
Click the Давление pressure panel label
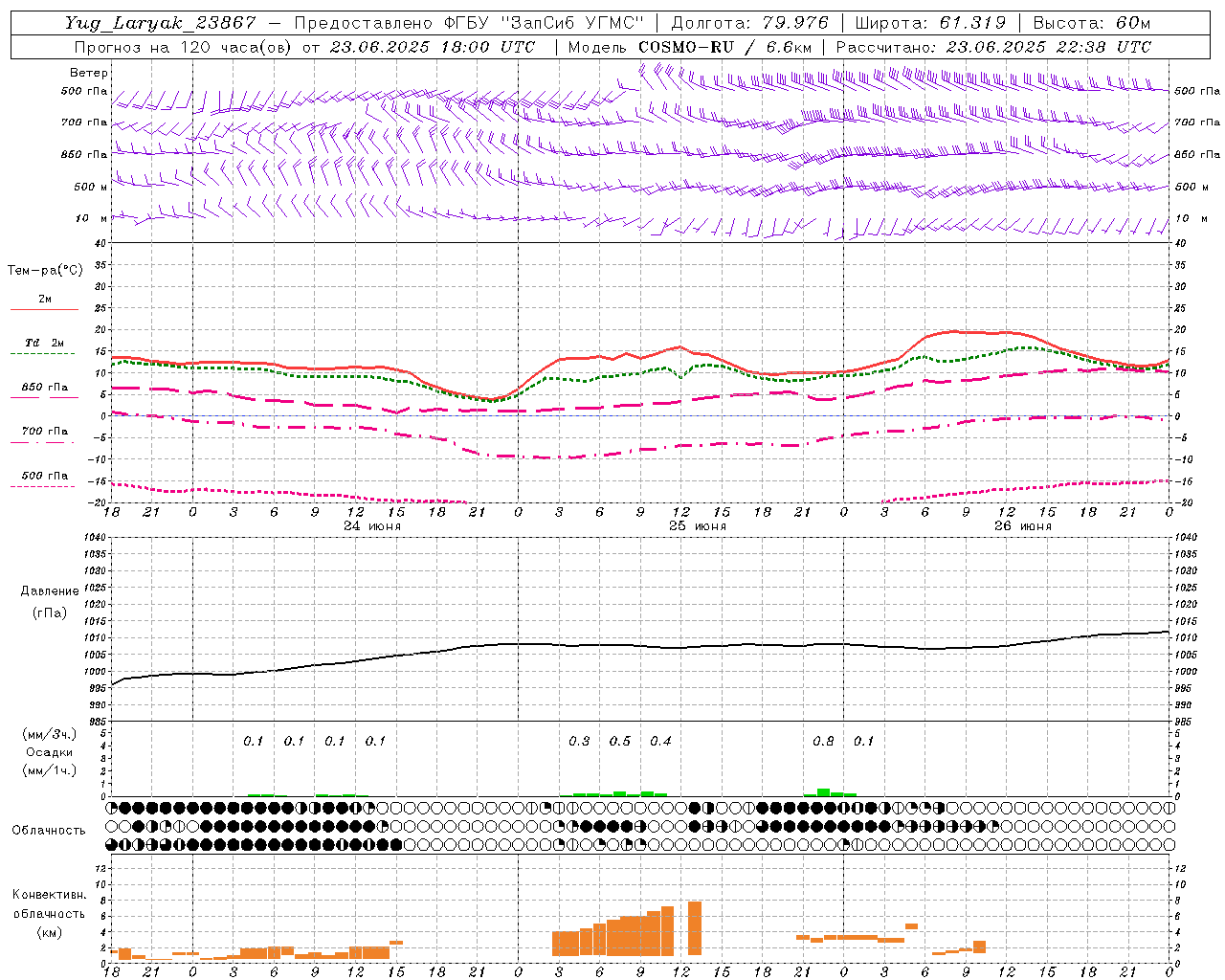pos(50,591)
